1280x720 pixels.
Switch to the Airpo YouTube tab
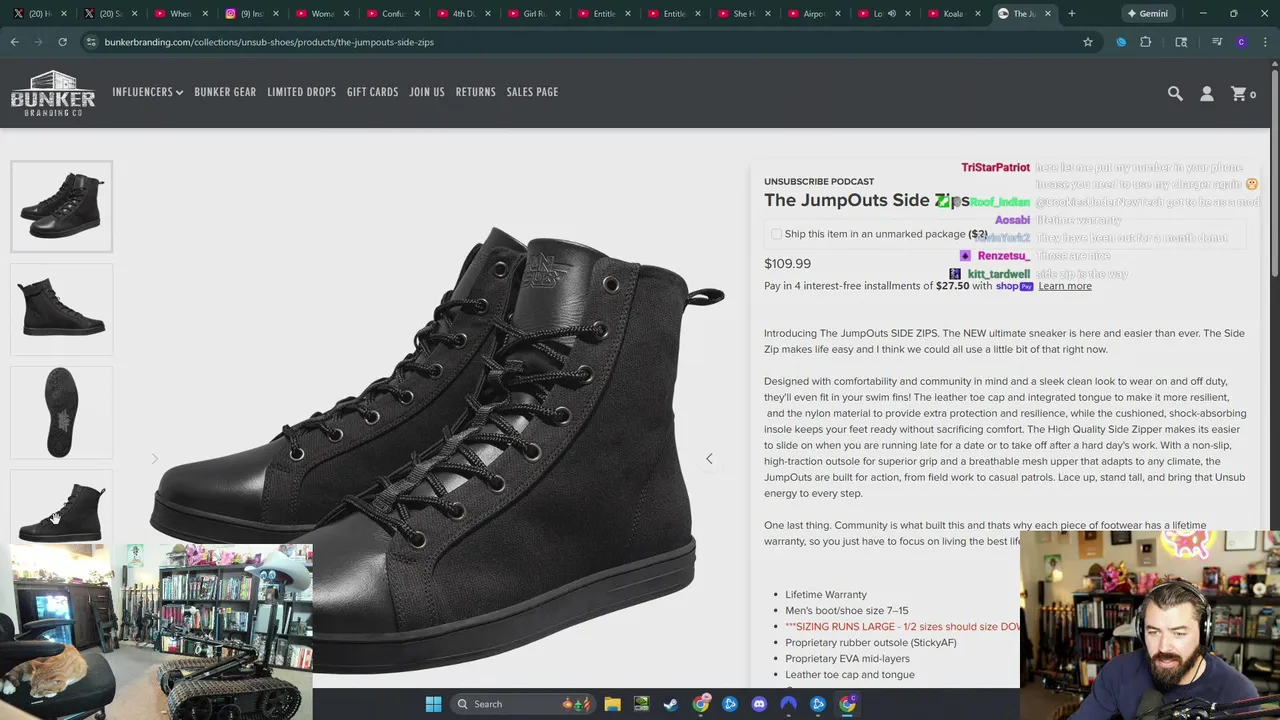point(812,14)
